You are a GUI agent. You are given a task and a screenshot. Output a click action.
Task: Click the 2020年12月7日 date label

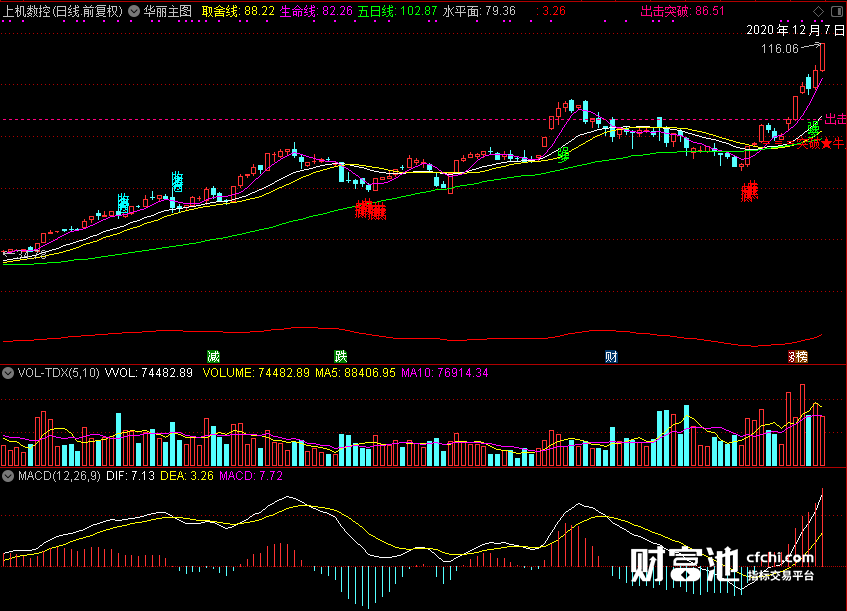click(795, 30)
